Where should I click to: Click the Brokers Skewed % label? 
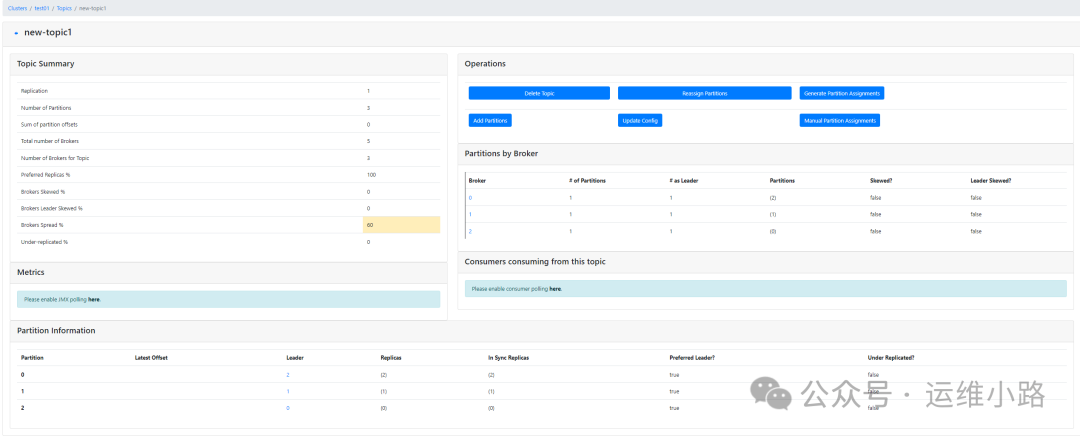pos(43,191)
